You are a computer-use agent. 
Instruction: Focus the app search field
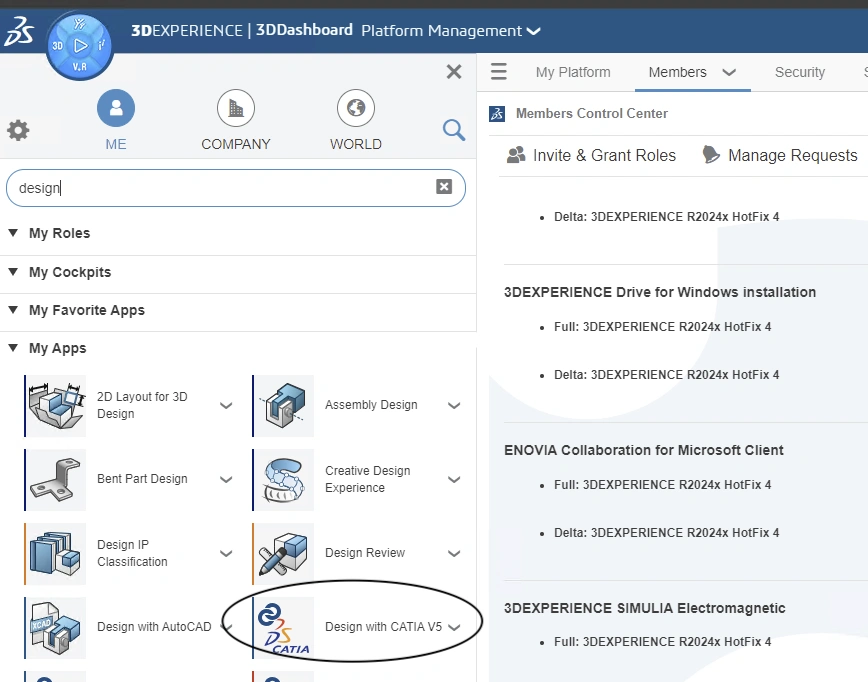[x=236, y=188]
